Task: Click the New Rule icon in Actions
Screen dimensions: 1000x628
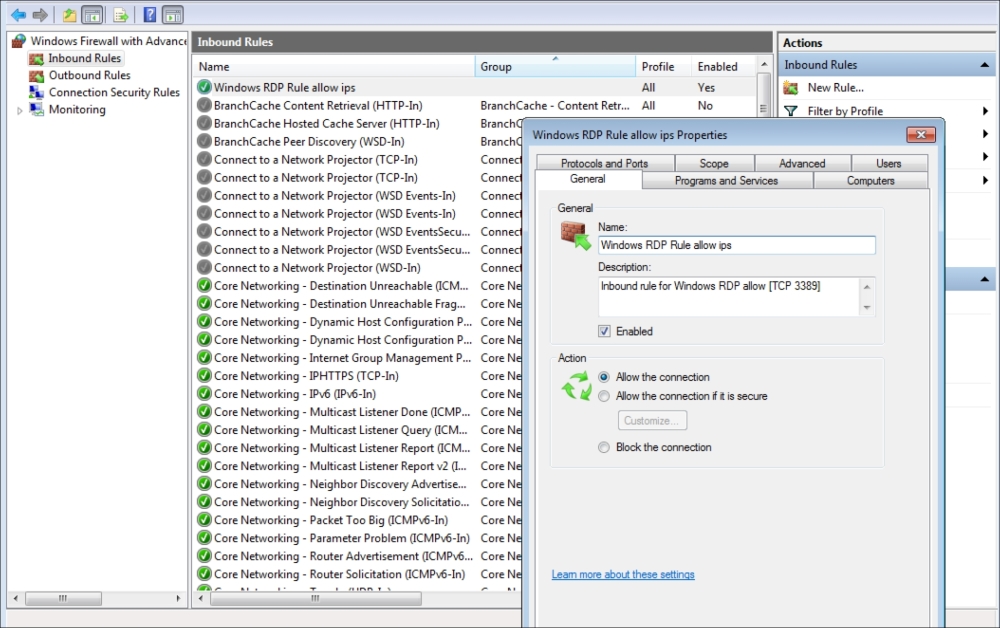Action: coord(791,88)
